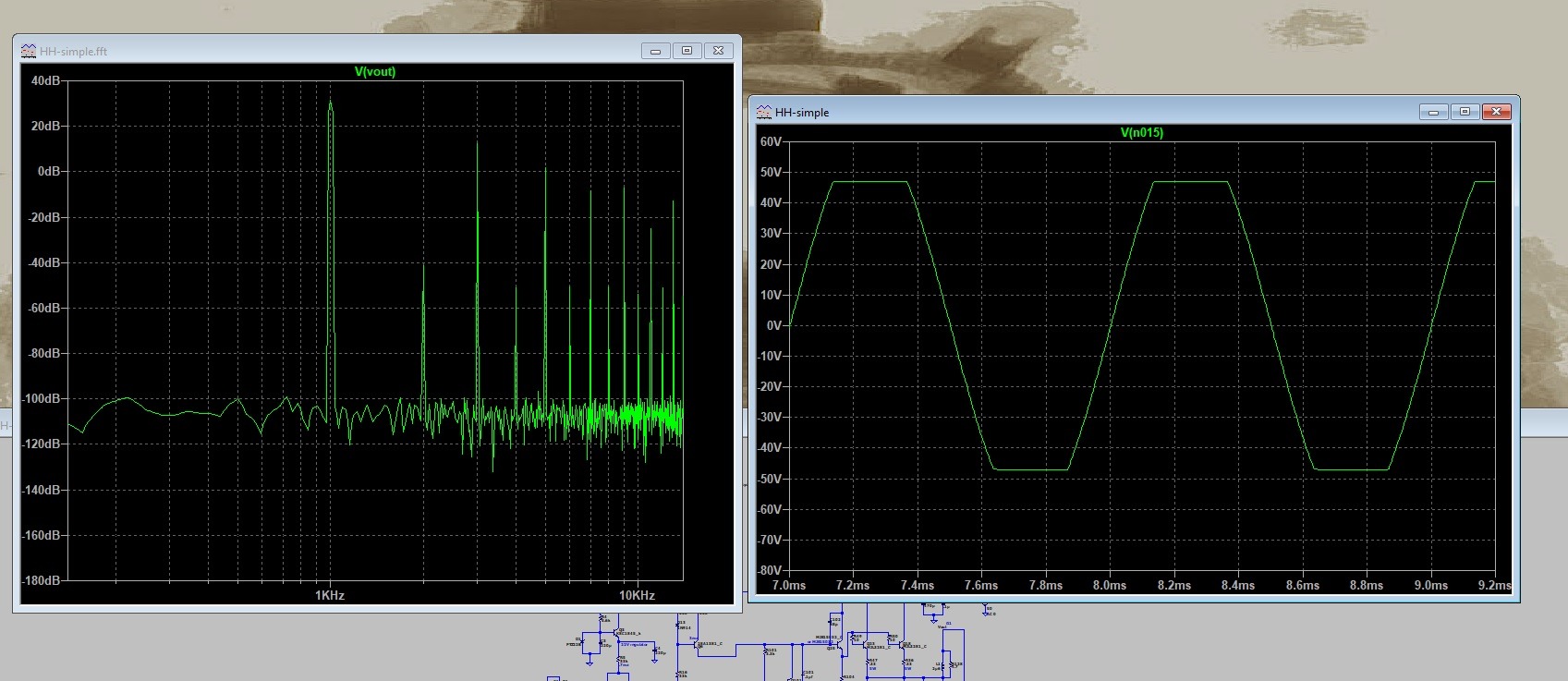Click the -80dB label on FFT vertical axis
The height and width of the screenshot is (681, 1568).
(x=44, y=353)
